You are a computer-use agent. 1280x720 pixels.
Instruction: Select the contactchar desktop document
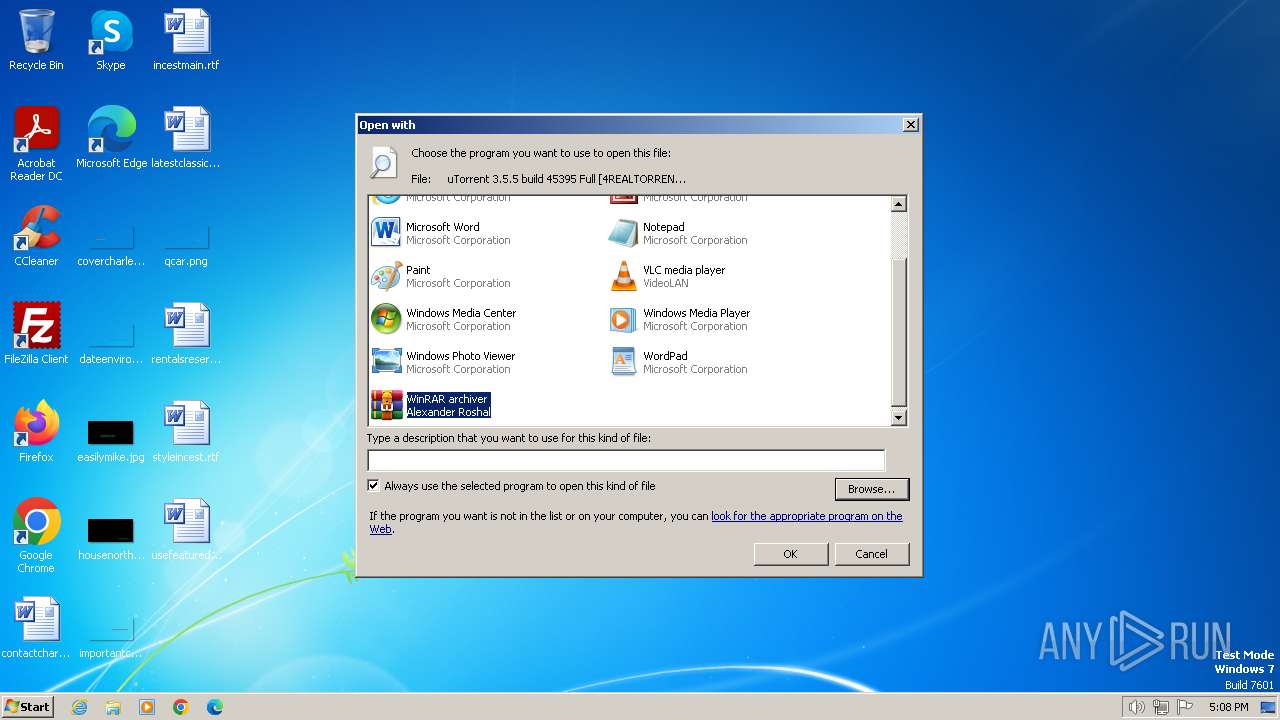[36, 628]
